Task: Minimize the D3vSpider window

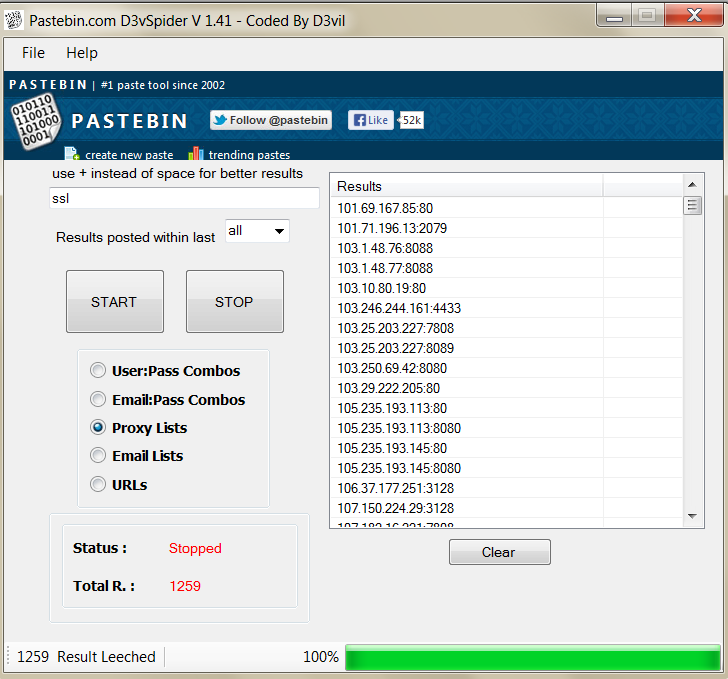Action: (x=614, y=16)
